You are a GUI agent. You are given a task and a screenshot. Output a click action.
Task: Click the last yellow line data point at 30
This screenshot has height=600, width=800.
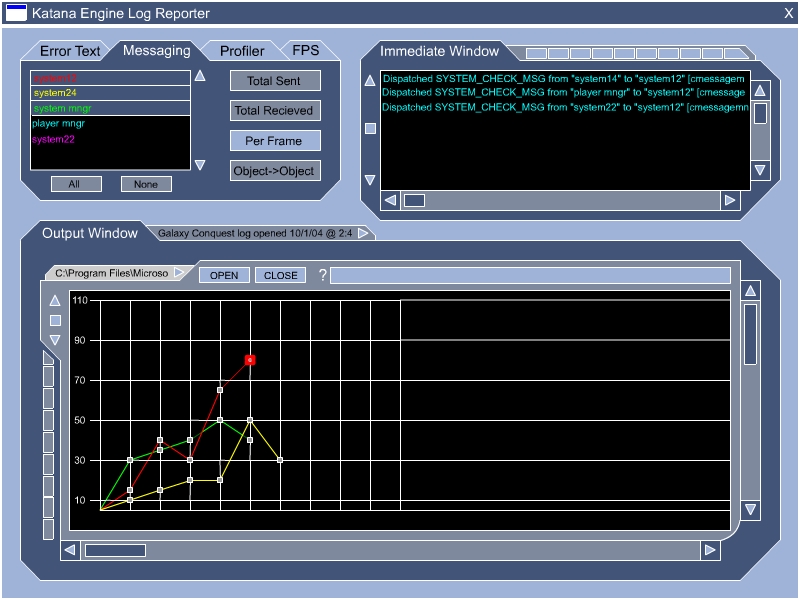(280, 460)
